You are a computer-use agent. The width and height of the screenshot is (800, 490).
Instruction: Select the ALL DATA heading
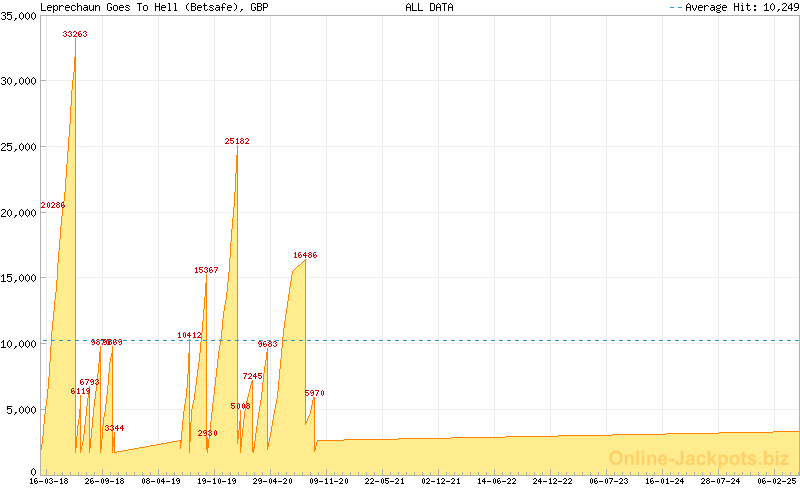429,7
